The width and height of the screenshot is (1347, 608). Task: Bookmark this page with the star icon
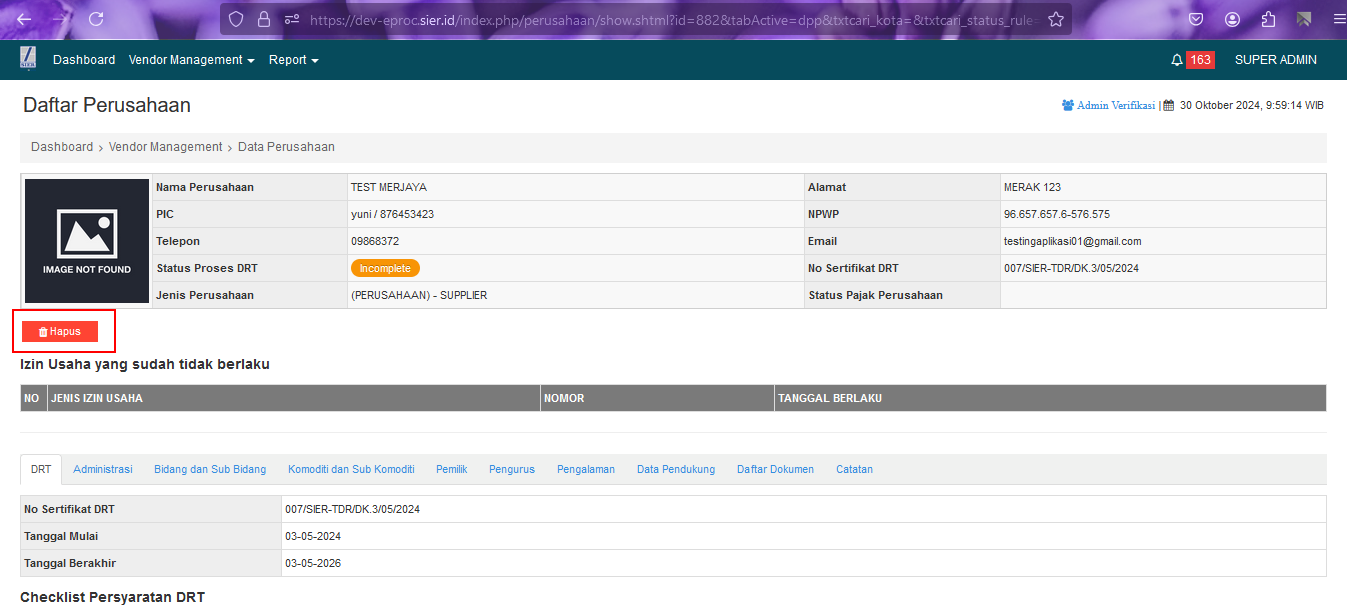click(x=1055, y=19)
